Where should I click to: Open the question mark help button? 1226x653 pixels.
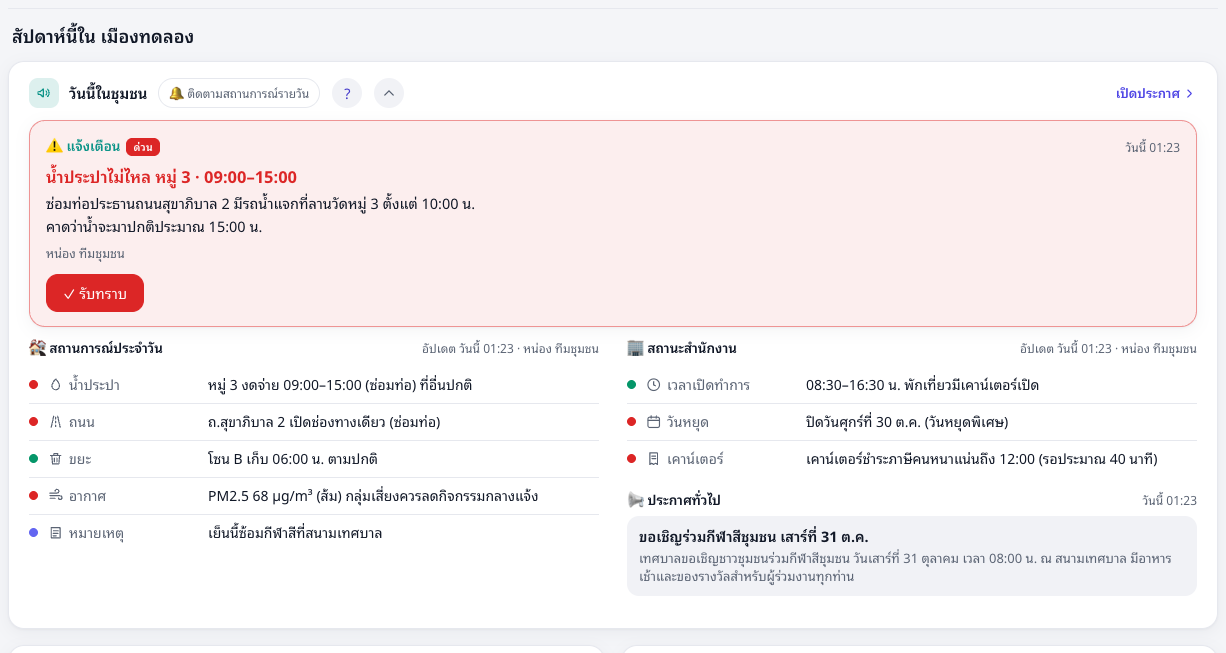347,93
